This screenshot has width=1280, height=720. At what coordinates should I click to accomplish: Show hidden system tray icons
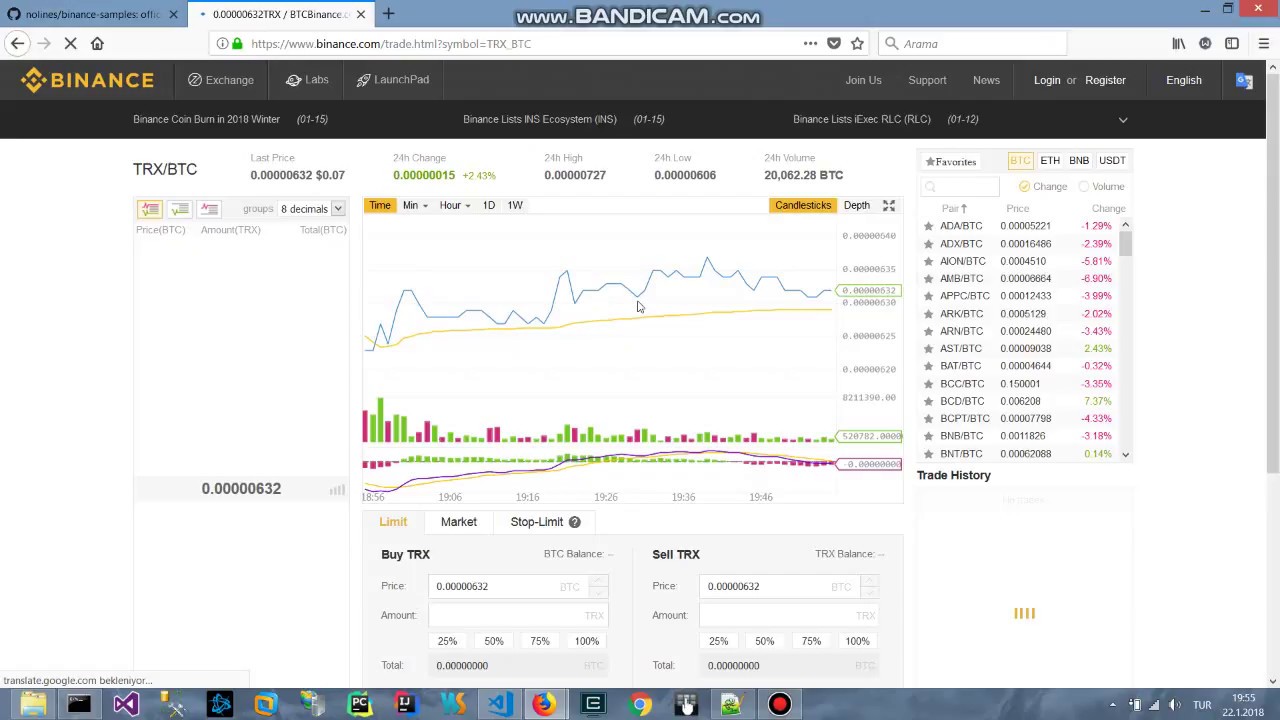[x=1112, y=705]
